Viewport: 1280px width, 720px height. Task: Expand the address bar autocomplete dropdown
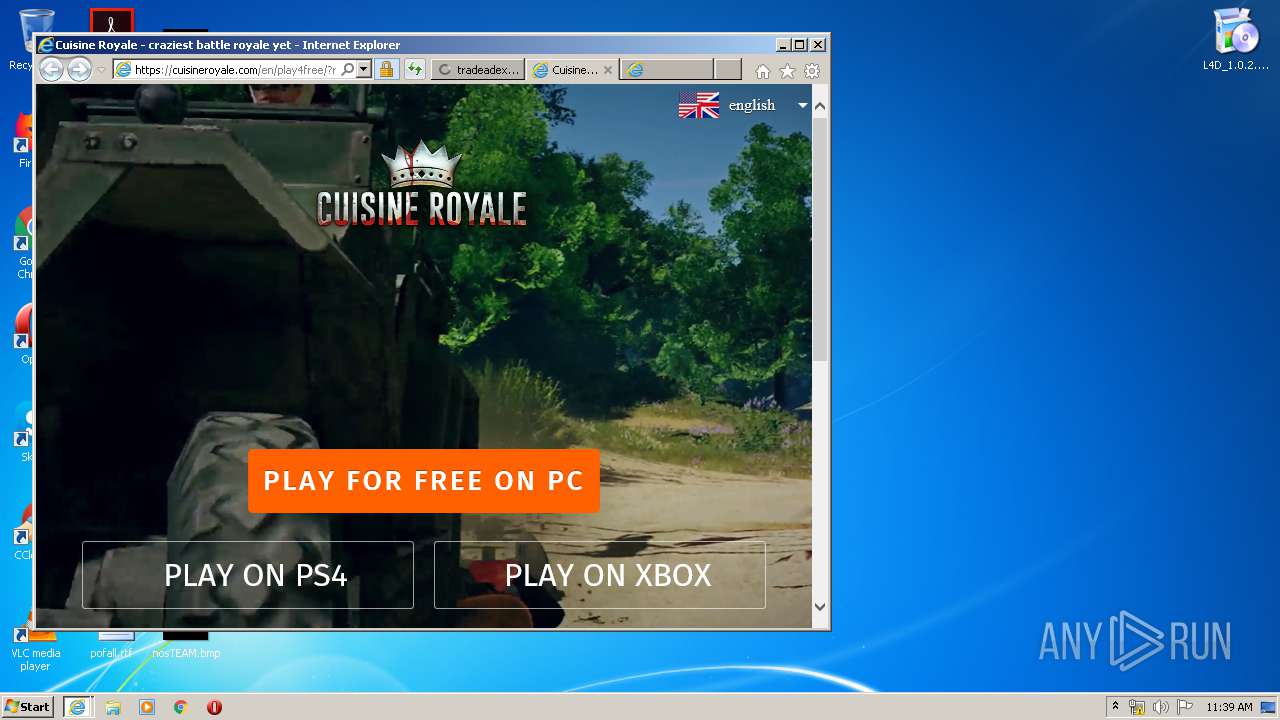click(x=364, y=70)
